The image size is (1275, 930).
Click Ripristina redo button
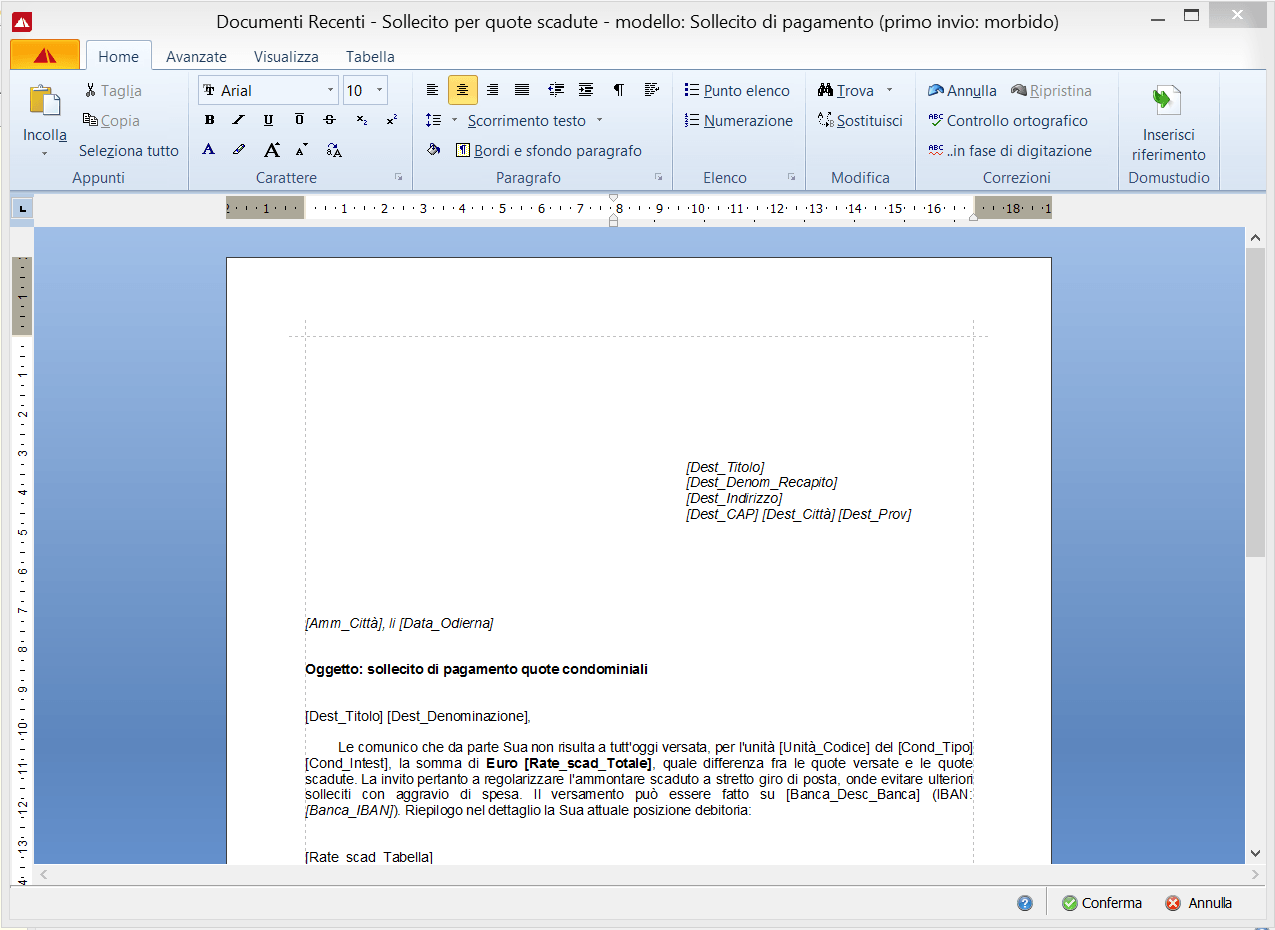[x=1051, y=91]
